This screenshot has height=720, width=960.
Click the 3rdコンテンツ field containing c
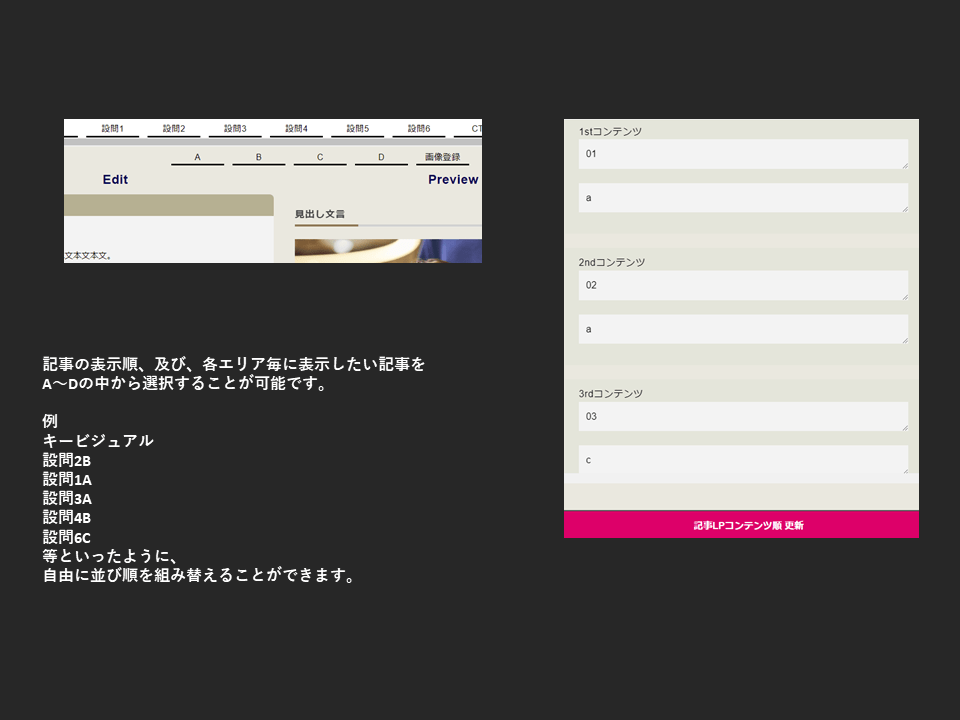[x=742, y=459]
